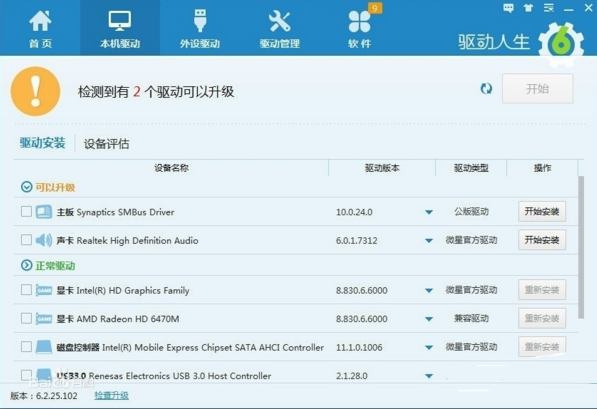This screenshot has height=409, width=597.
Task: Open version dropdown for 6.0.1.7312
Action: tap(429, 241)
